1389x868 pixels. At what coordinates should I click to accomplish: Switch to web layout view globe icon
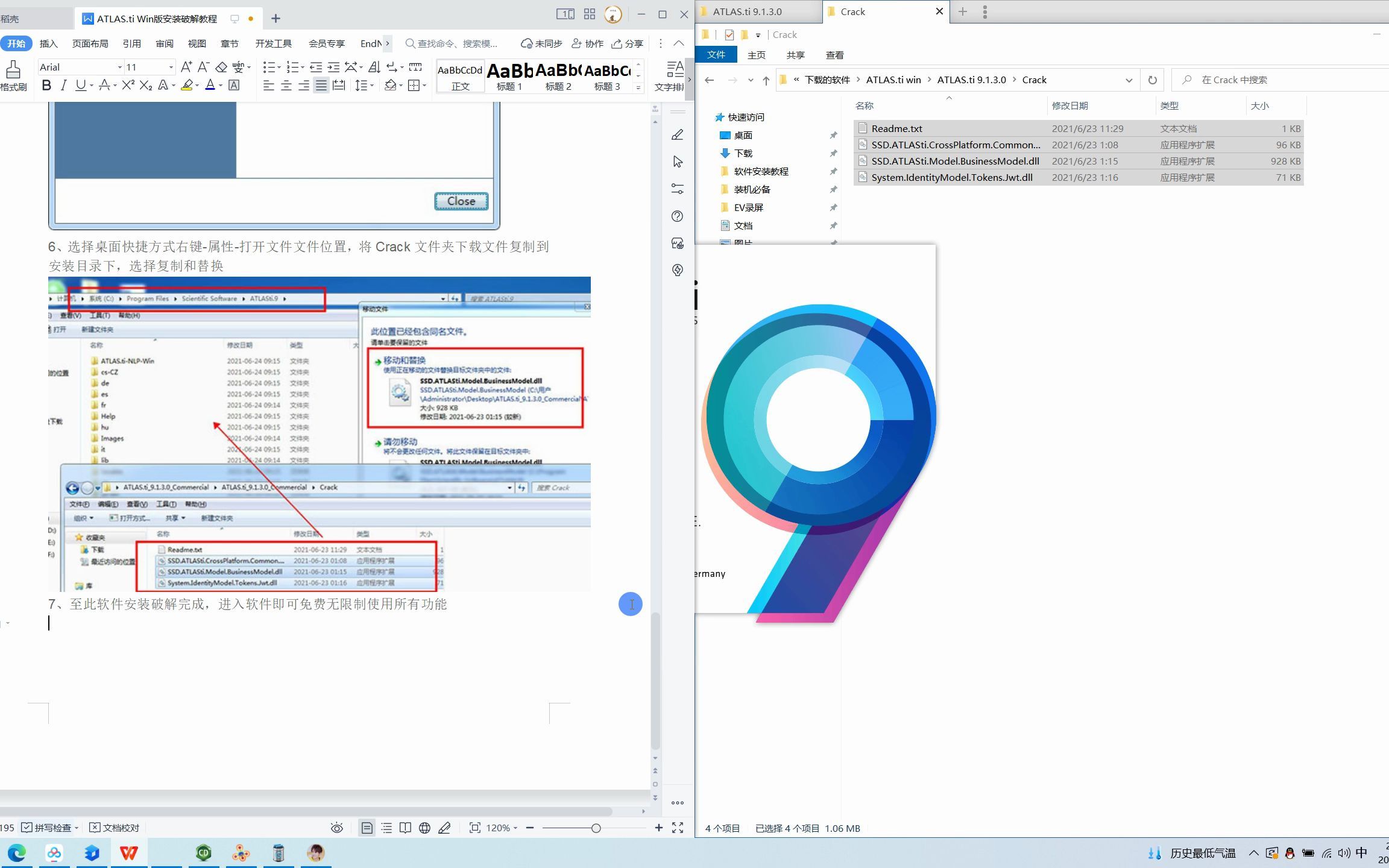point(424,828)
